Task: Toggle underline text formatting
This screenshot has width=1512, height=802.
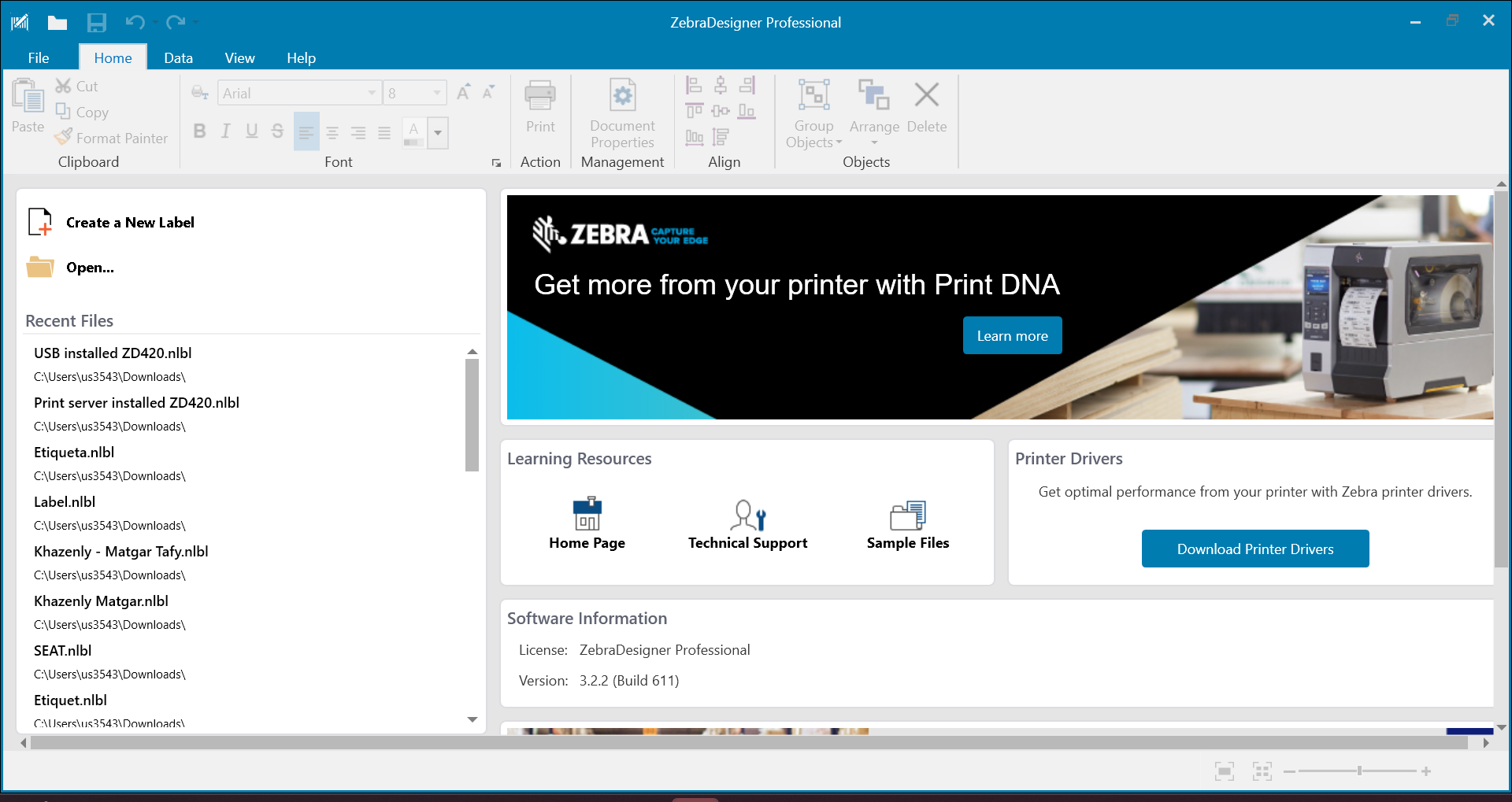Action: pyautogui.click(x=251, y=131)
